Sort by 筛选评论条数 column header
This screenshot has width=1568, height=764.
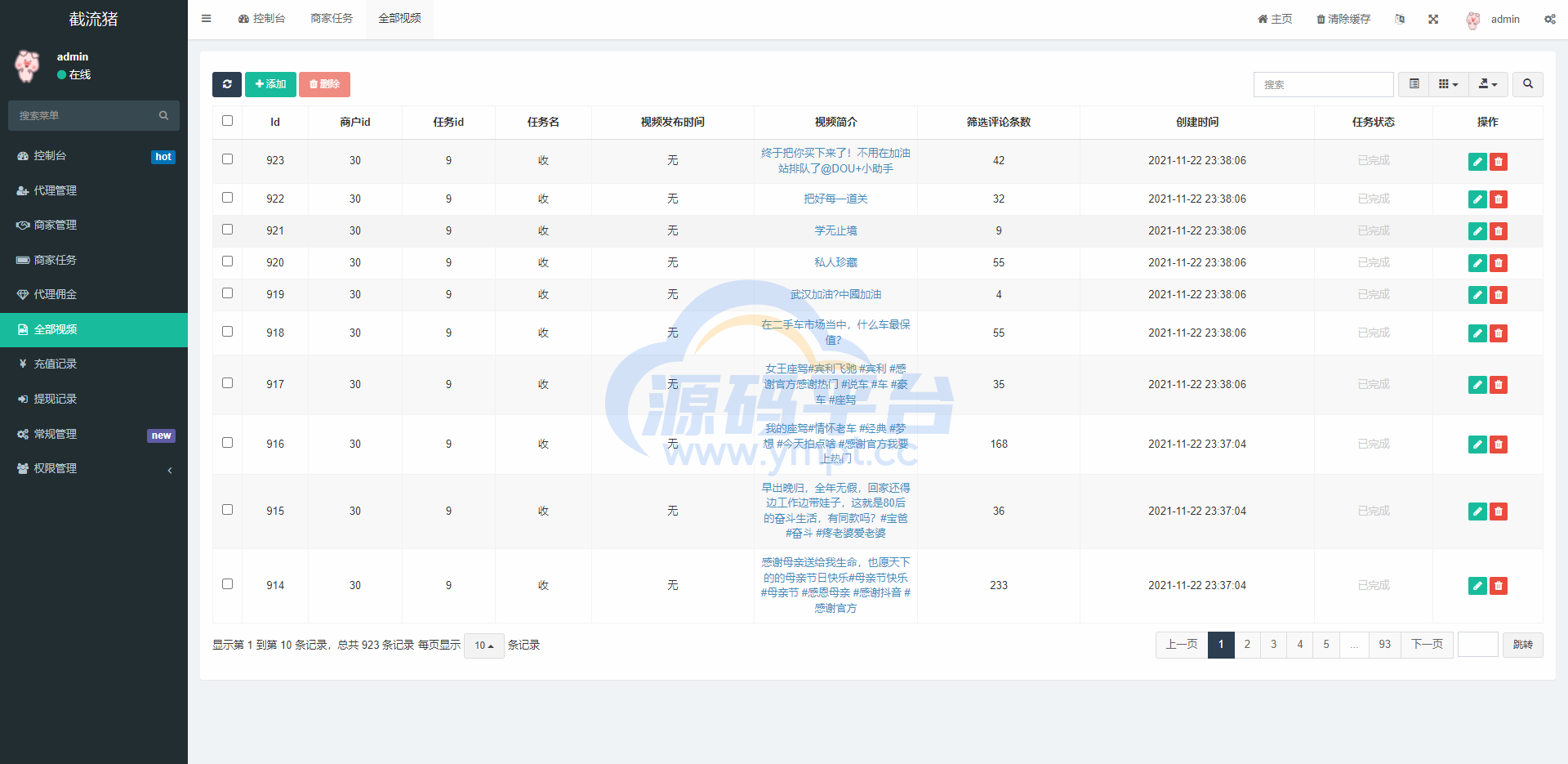tap(999, 122)
